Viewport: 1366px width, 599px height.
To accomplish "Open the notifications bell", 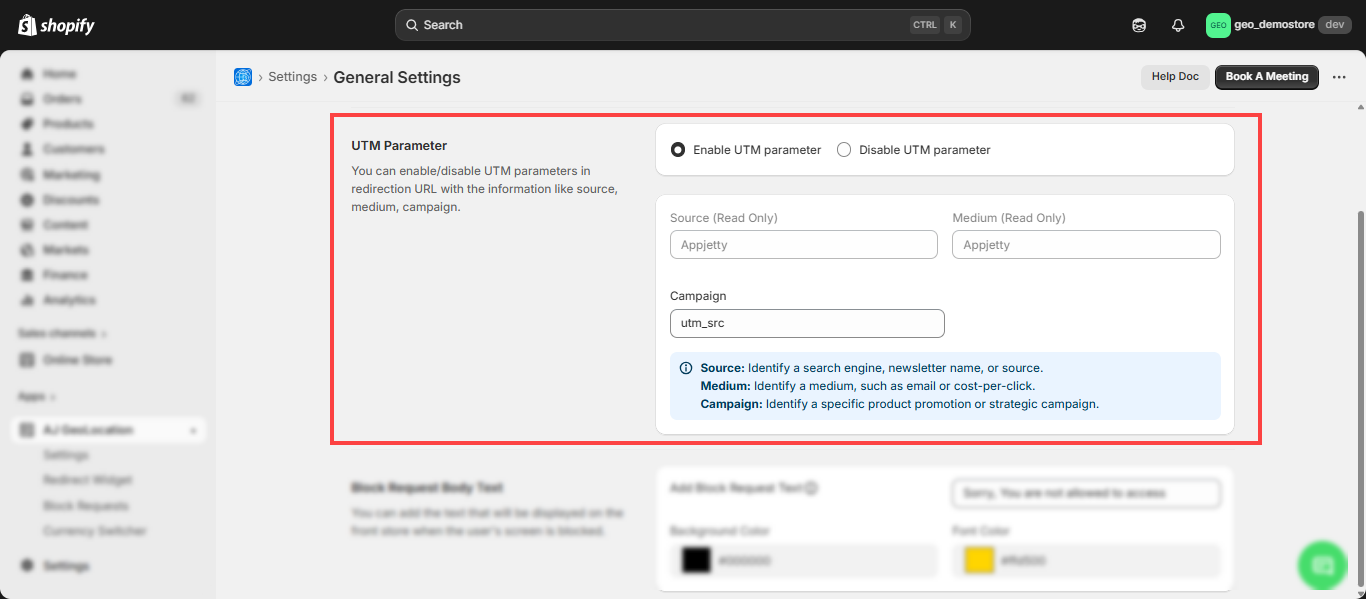I will (x=1178, y=25).
